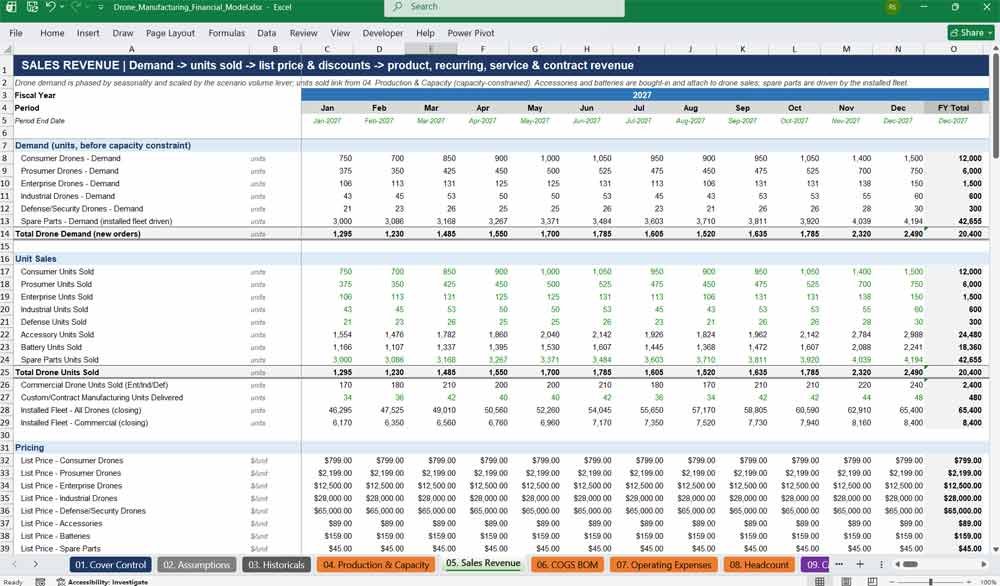Click the macro recording status bar icon
Viewport: 1000px width, 586px height.
click(x=40, y=582)
